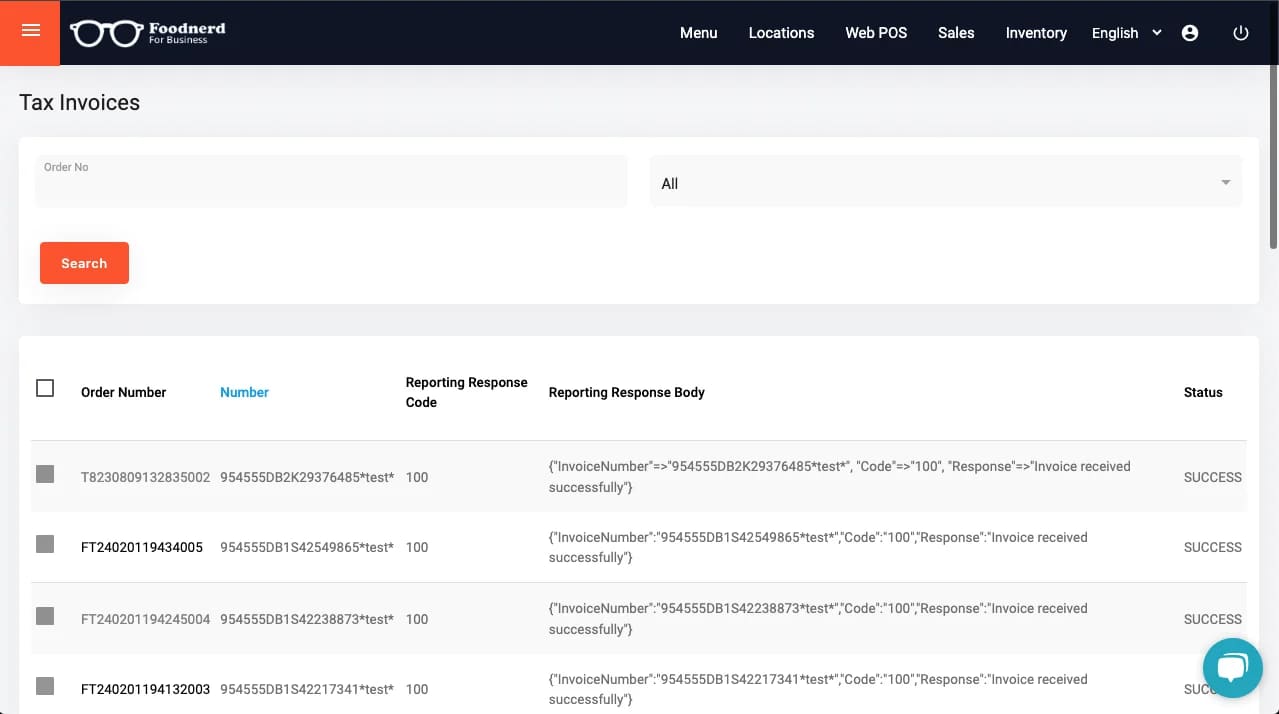Click SUCCESS status of order T8230809132835002
1279x714 pixels.
point(1213,477)
